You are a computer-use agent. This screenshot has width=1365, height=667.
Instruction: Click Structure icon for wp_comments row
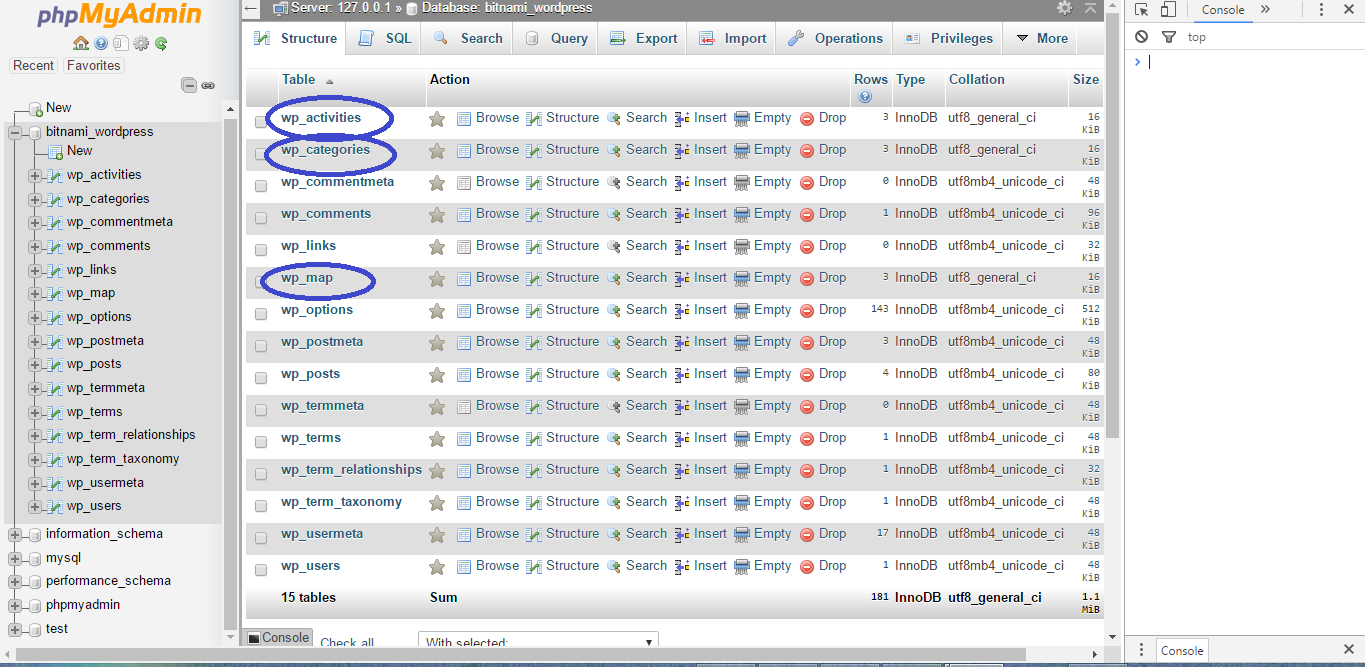point(534,215)
